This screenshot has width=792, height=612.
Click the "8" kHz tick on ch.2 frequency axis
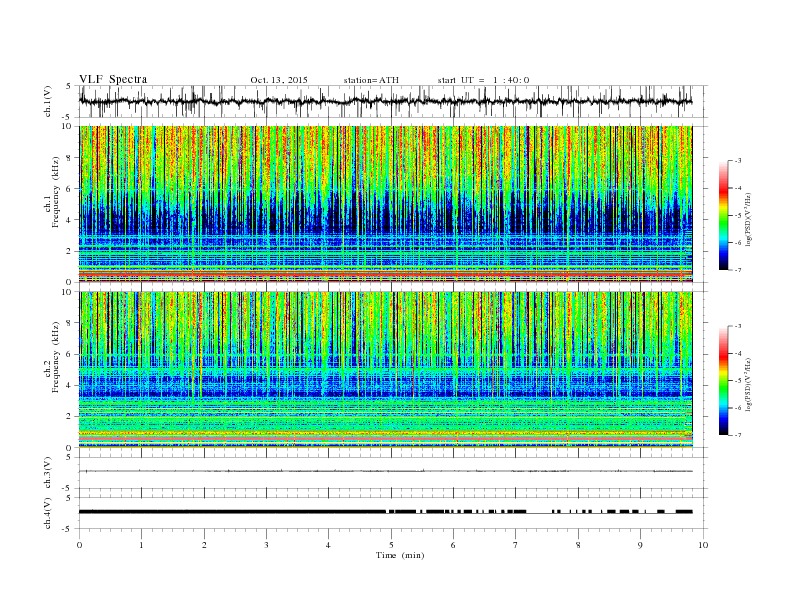(x=70, y=323)
